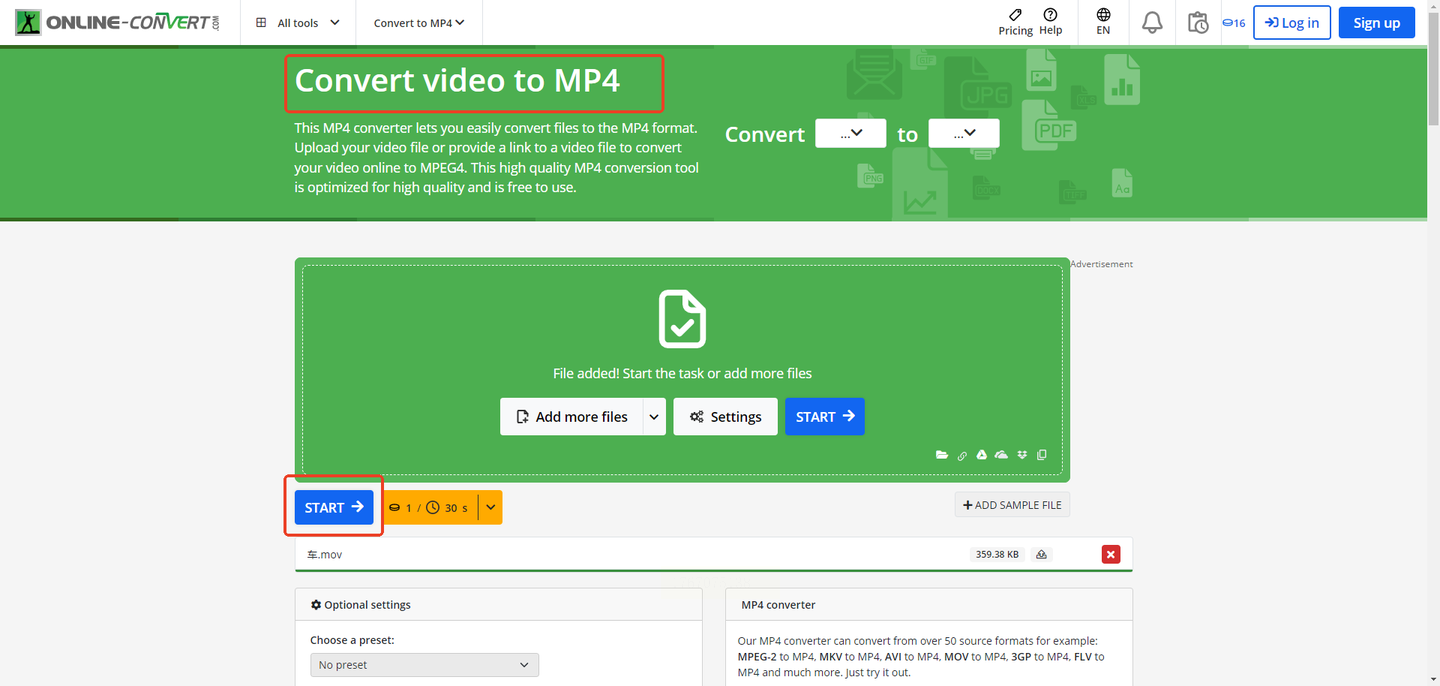Click the enter URL link icon
Screen dimensions: 1440x686
(962, 456)
